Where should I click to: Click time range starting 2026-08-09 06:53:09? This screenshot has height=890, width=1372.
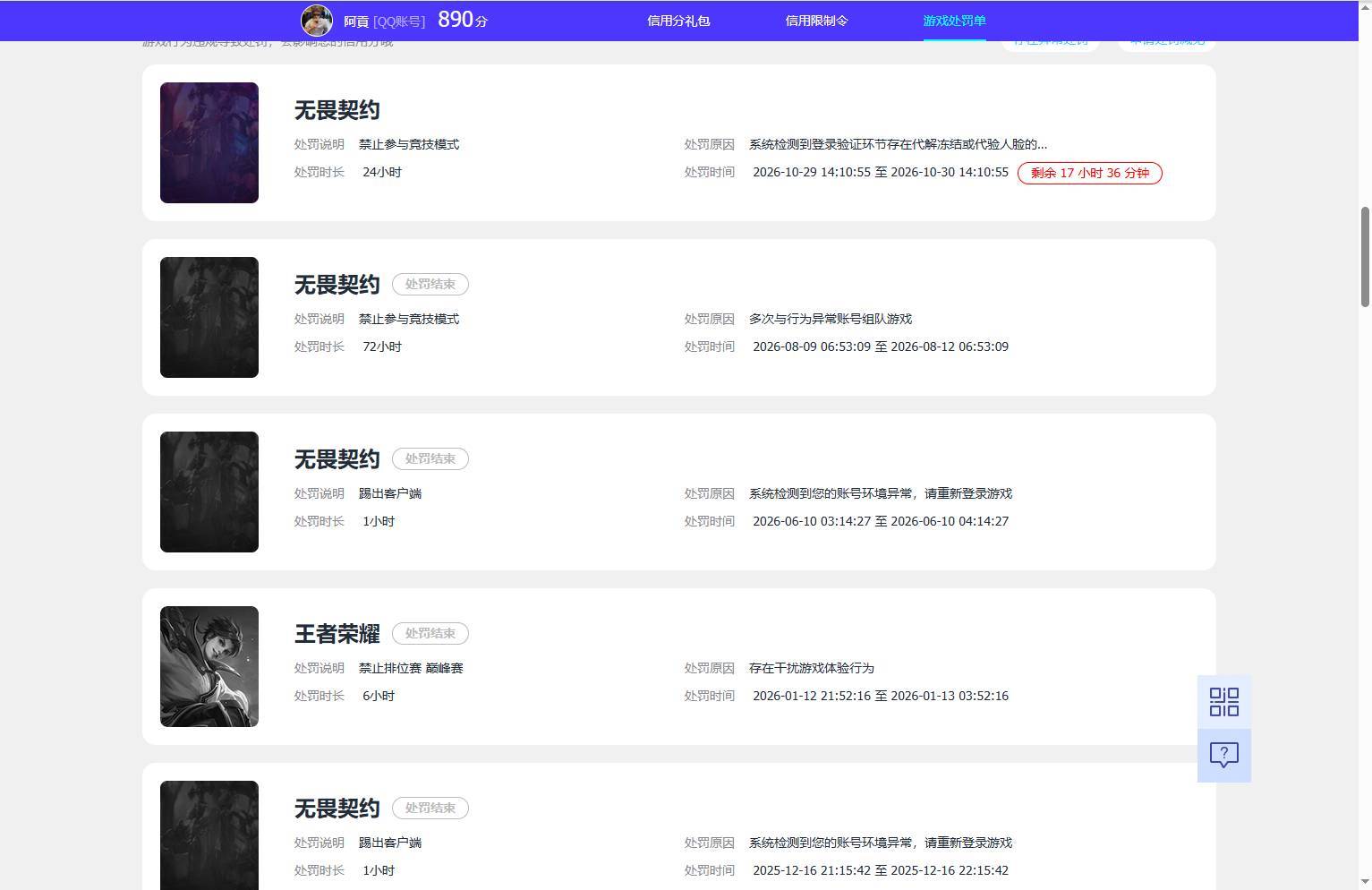click(881, 347)
